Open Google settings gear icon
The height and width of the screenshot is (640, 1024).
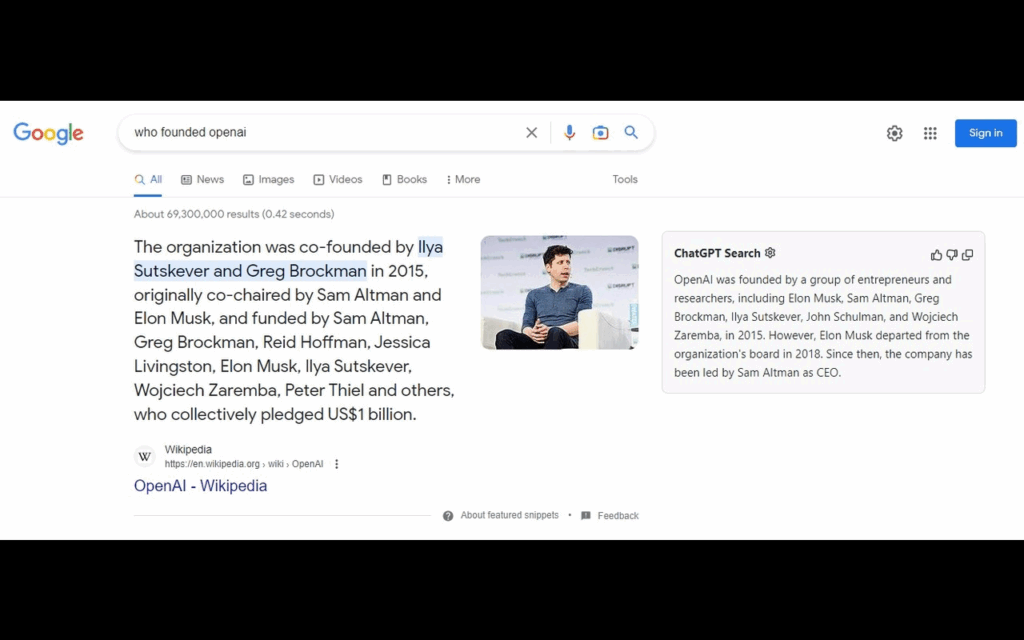(894, 133)
